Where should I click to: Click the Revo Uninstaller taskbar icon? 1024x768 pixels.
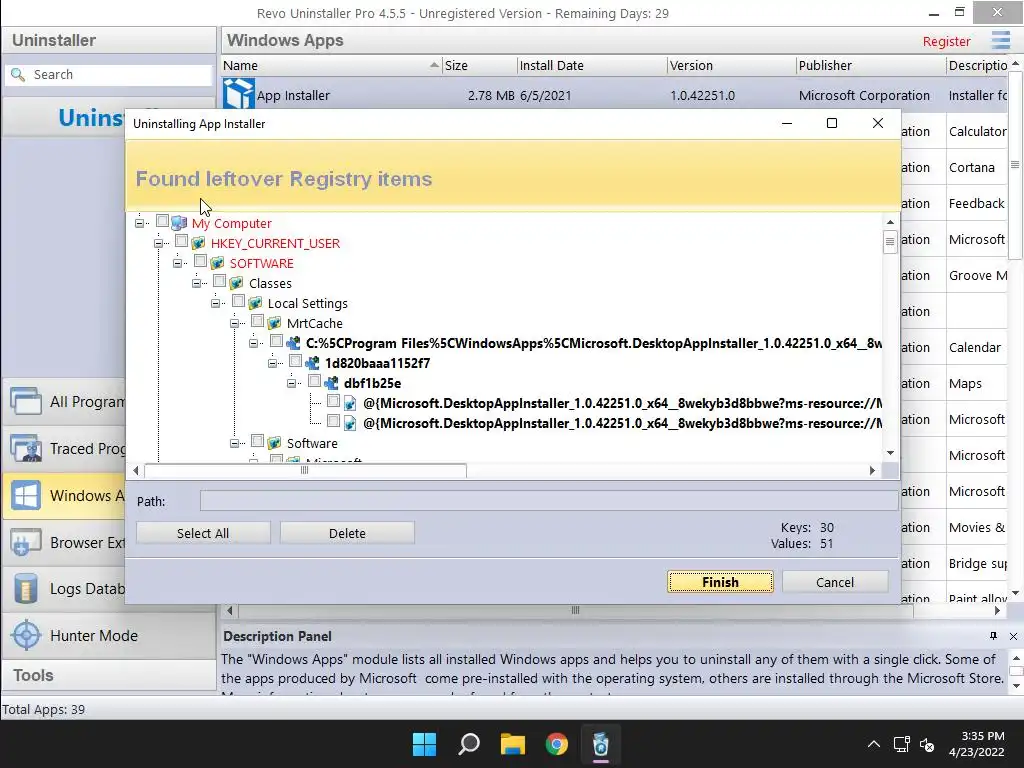click(600, 744)
